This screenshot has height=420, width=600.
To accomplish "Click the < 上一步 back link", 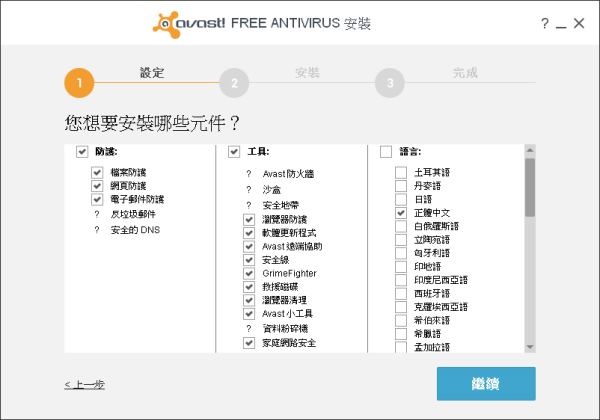I will point(85,384).
